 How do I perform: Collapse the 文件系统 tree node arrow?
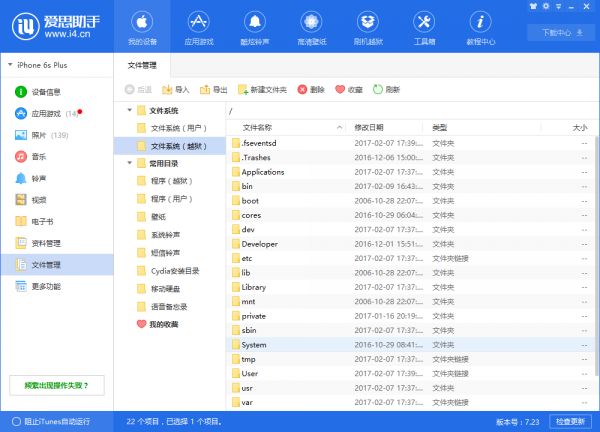[x=129, y=110]
